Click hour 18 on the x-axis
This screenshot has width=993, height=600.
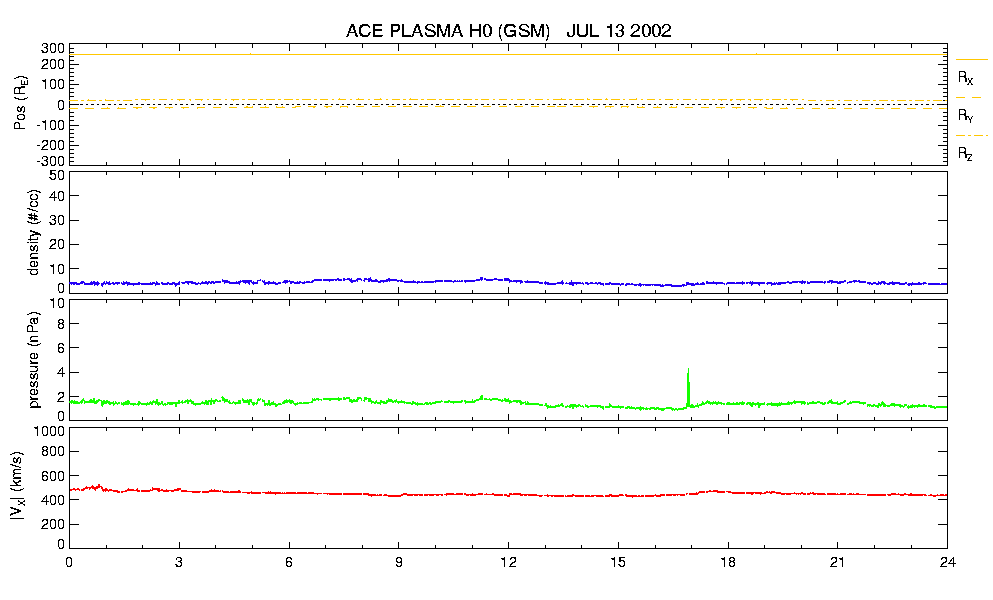pyautogui.click(x=728, y=563)
